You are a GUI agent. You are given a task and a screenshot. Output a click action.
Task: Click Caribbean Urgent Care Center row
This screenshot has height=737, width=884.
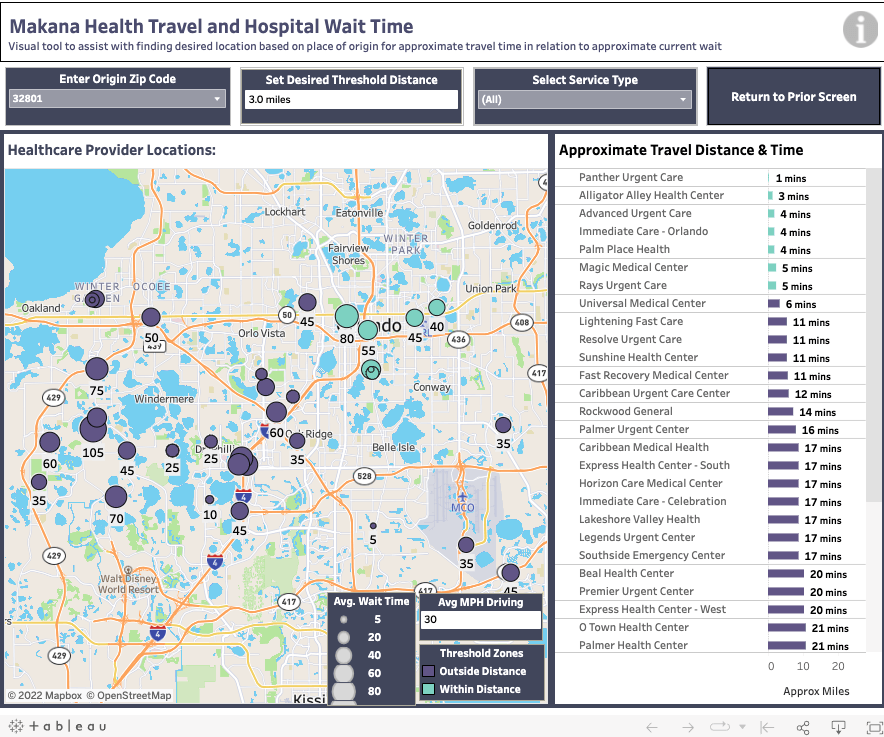(x=710, y=394)
